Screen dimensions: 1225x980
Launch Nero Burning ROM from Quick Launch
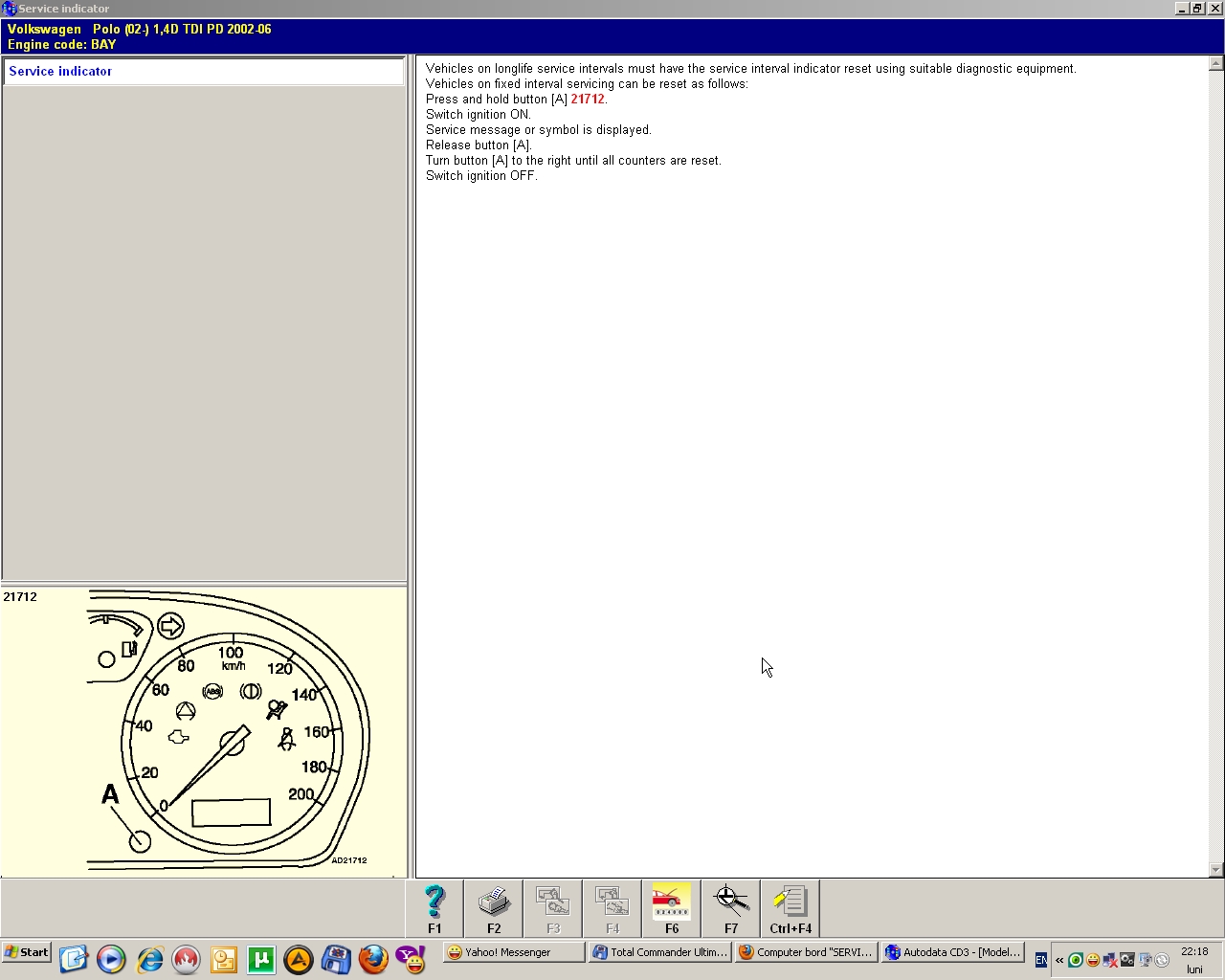(186, 959)
